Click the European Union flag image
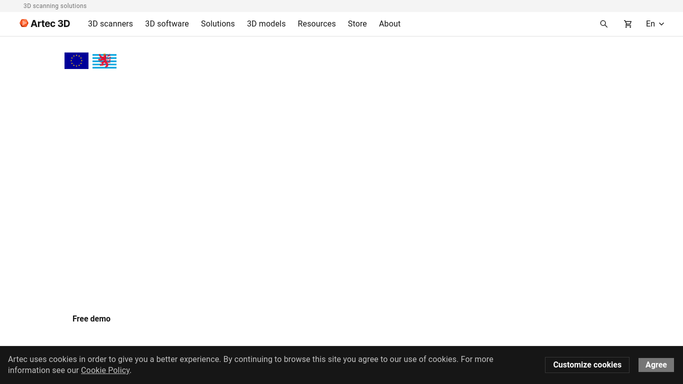 click(76, 61)
